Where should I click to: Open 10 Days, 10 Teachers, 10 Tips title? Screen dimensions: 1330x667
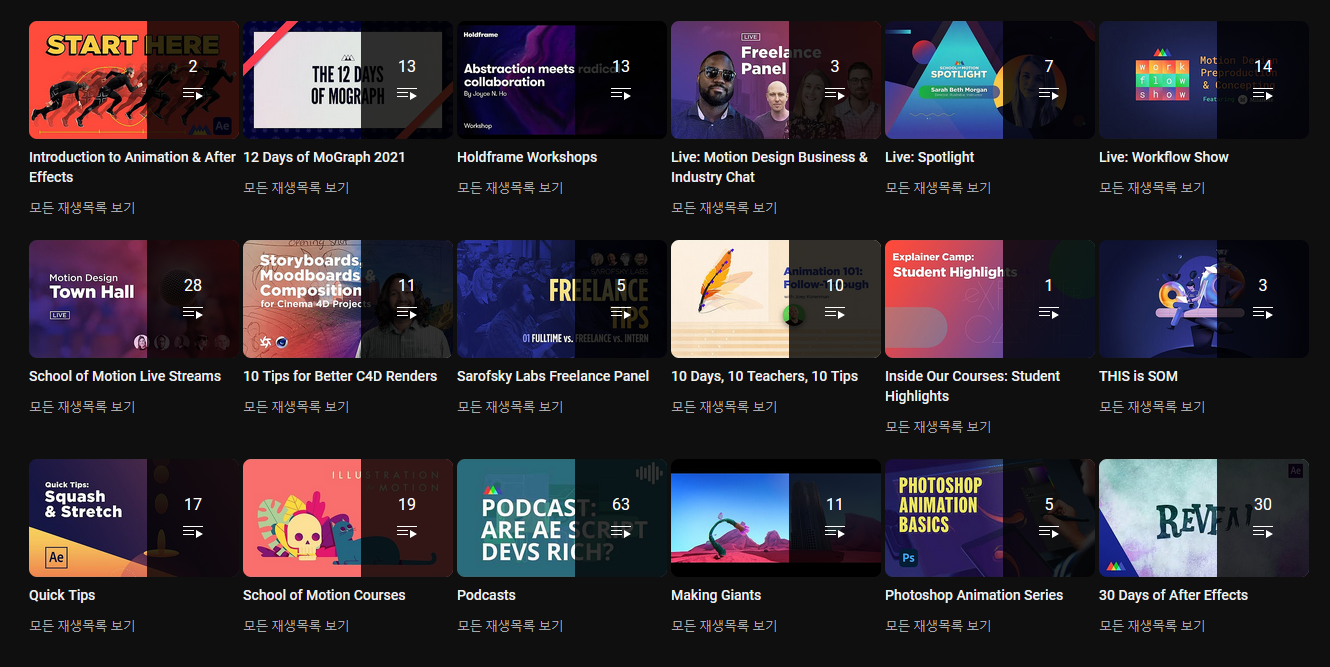click(764, 376)
